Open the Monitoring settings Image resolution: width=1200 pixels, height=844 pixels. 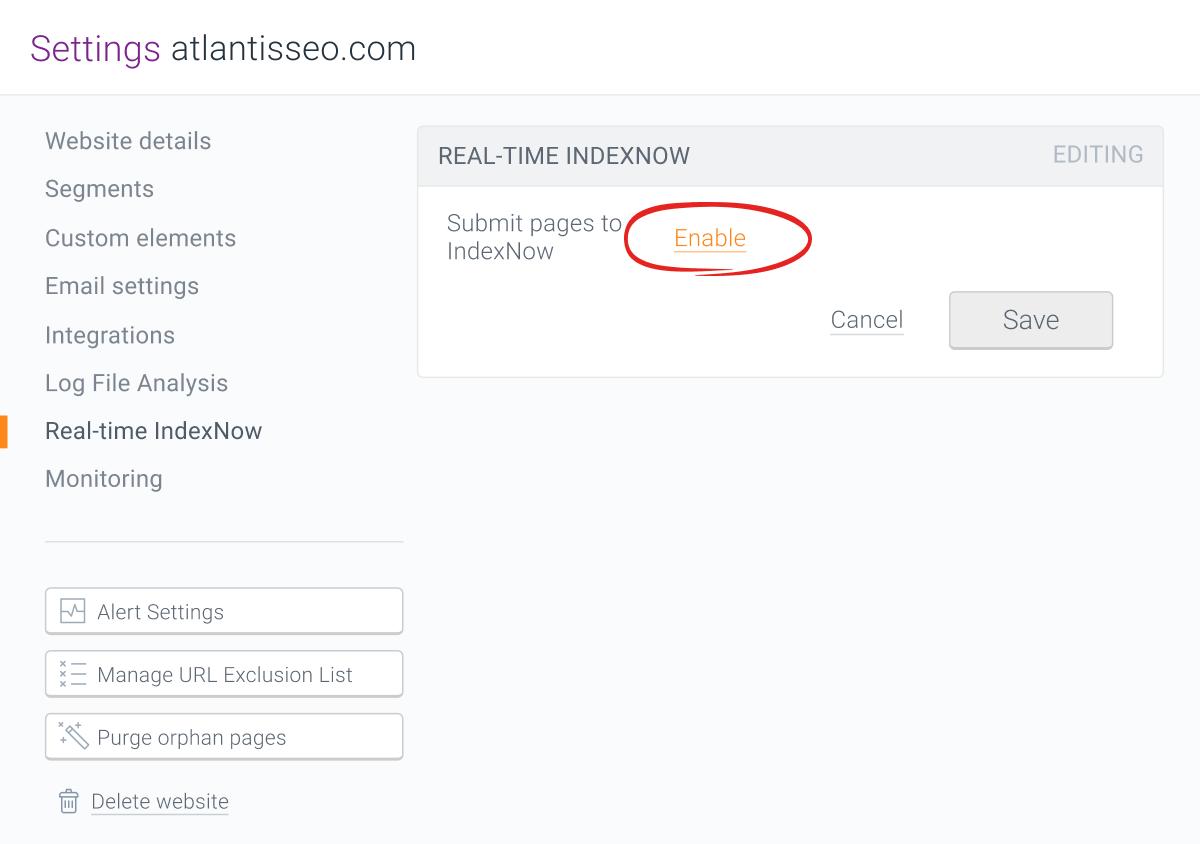click(x=104, y=479)
